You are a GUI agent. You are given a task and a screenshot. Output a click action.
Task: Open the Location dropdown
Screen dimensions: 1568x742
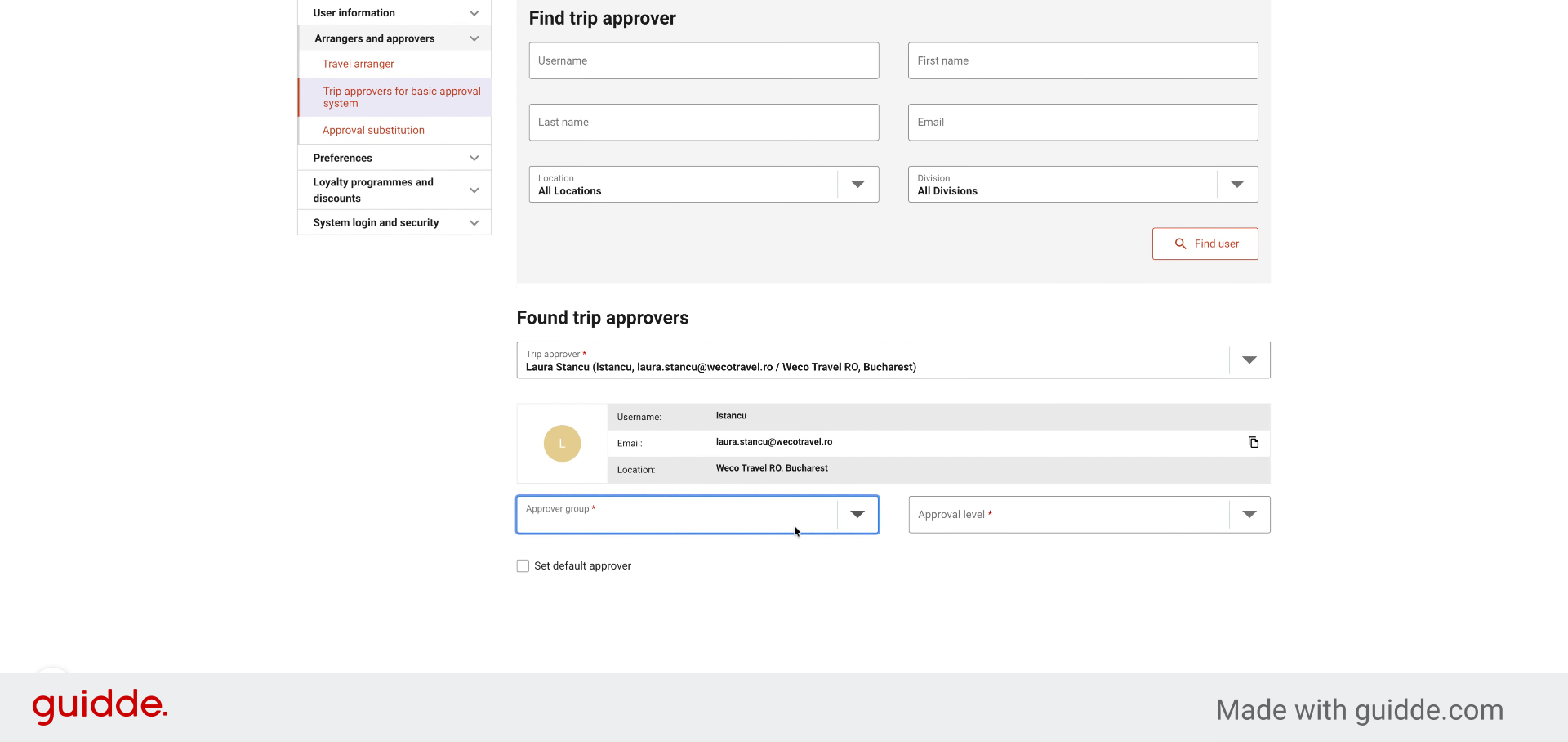click(x=704, y=185)
